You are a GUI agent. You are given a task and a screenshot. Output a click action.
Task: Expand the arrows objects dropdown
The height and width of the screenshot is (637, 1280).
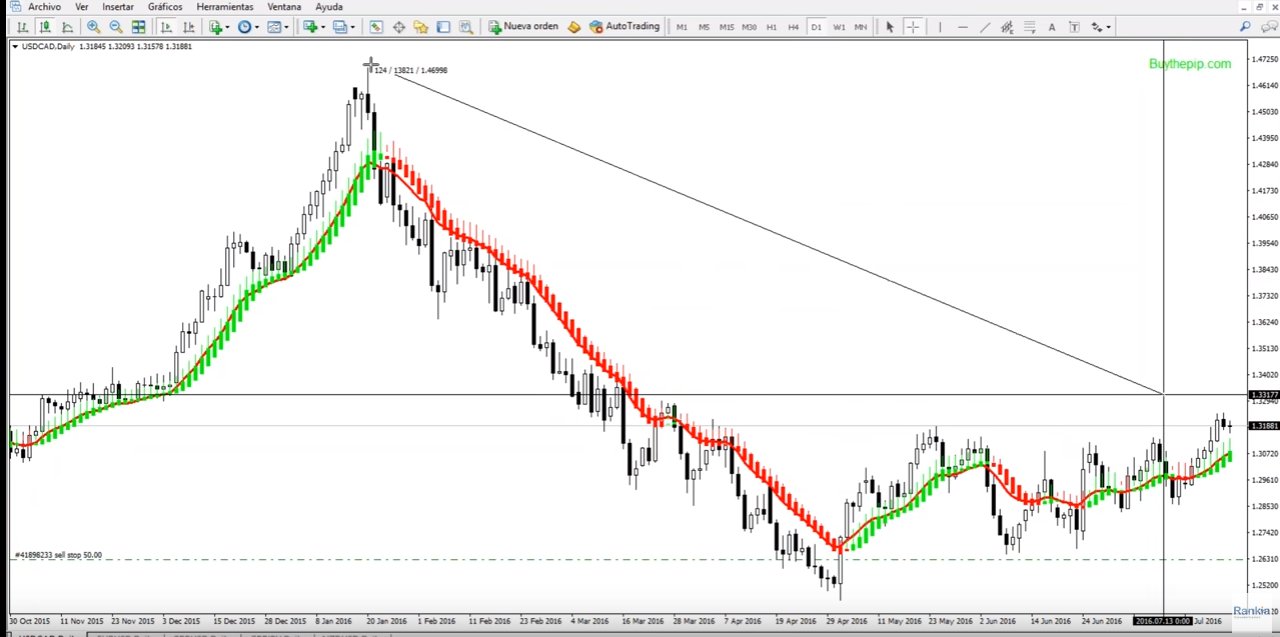(1109, 27)
